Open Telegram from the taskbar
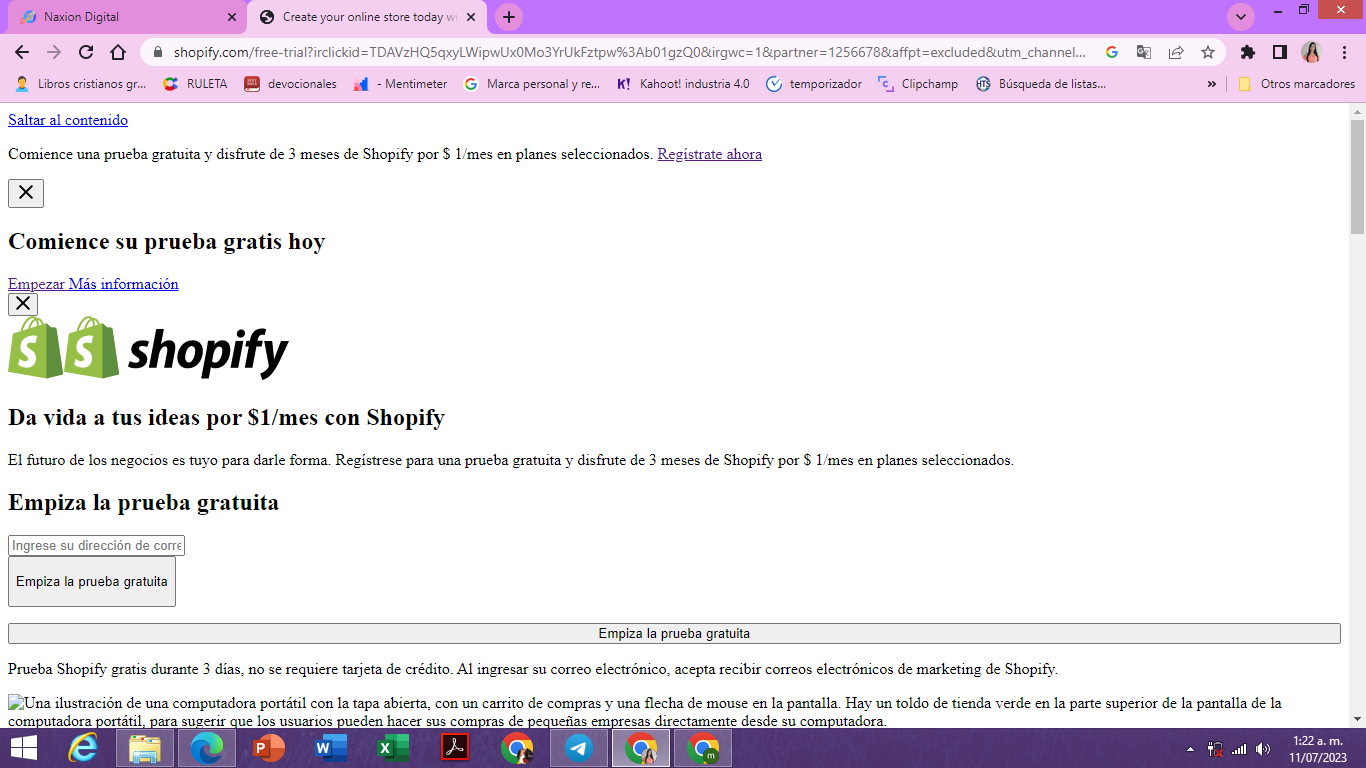This screenshot has height=768, width=1366. (579, 748)
